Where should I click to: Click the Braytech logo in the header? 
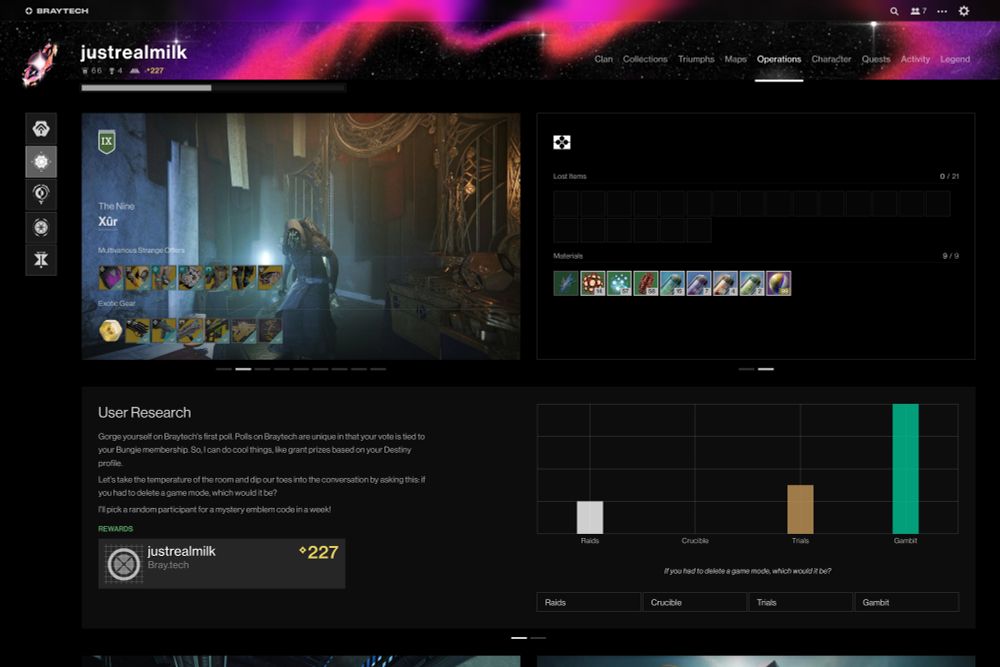pos(57,11)
